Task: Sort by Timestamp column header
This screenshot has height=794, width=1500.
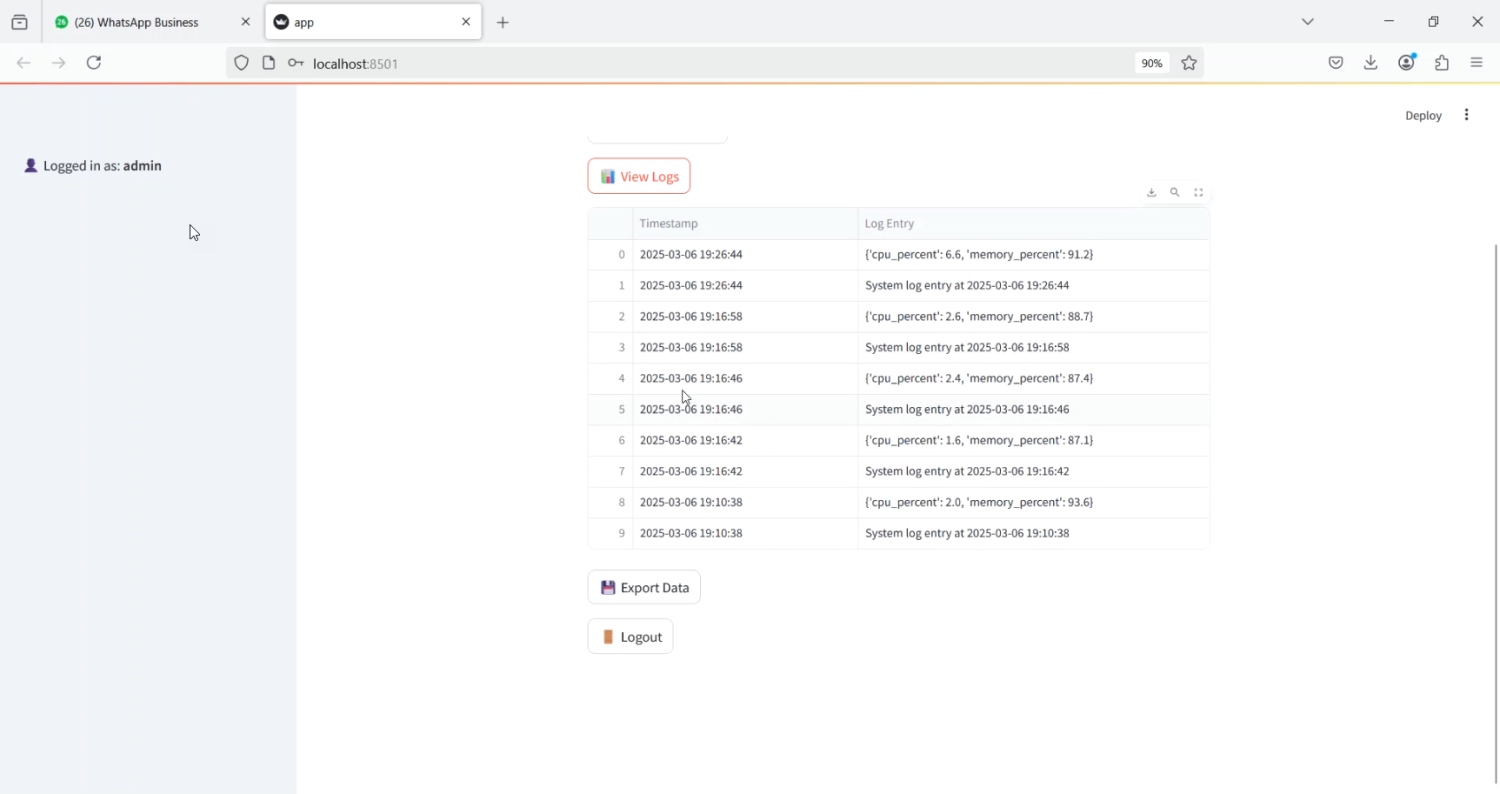Action: tap(669, 224)
